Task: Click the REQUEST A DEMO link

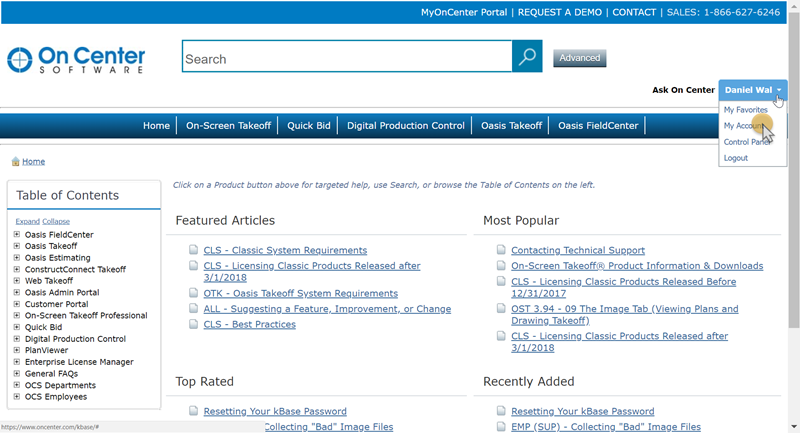Action: tap(560, 12)
